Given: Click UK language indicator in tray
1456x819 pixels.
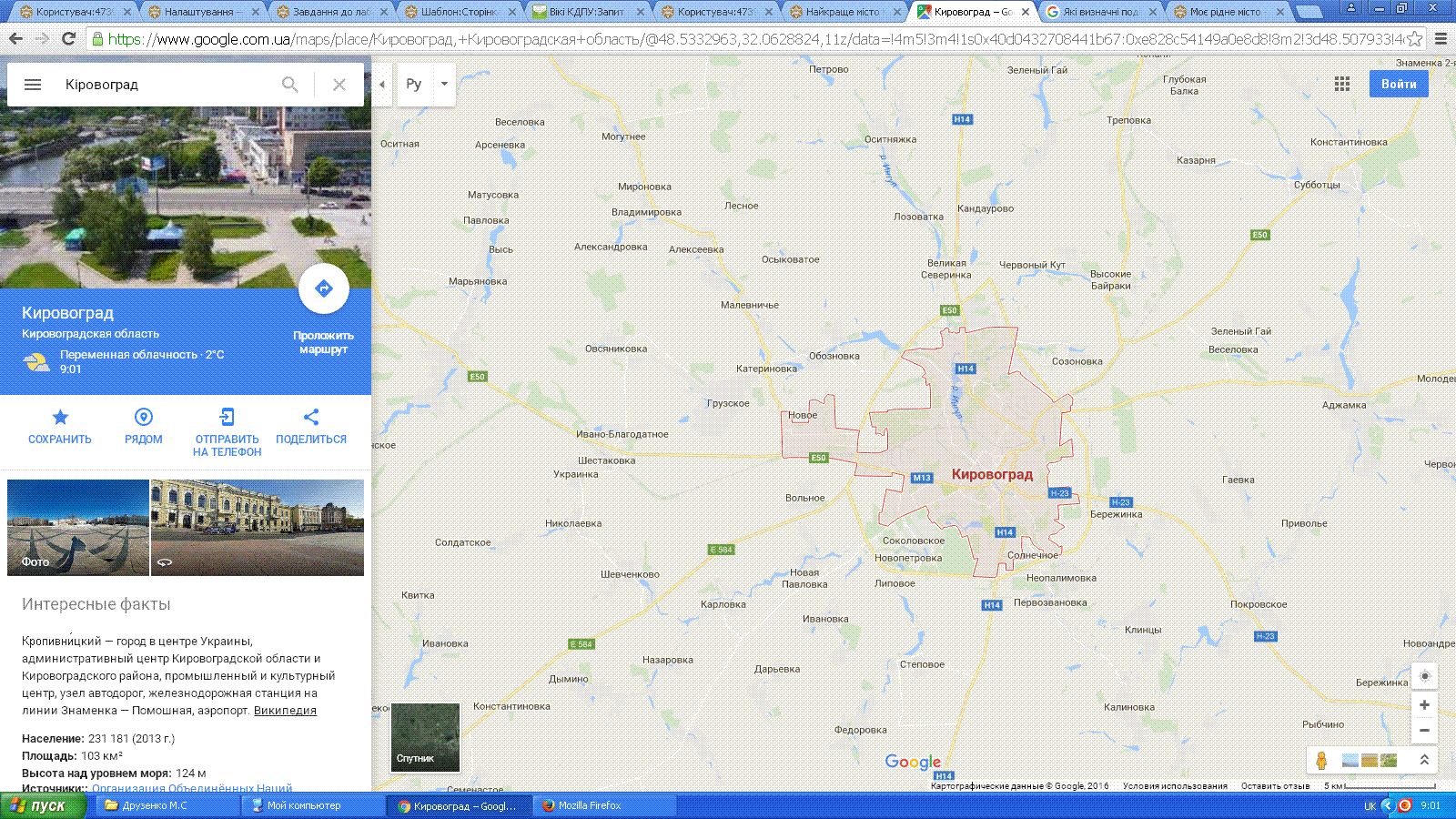Looking at the screenshot, I should pyautogui.click(x=1370, y=805).
